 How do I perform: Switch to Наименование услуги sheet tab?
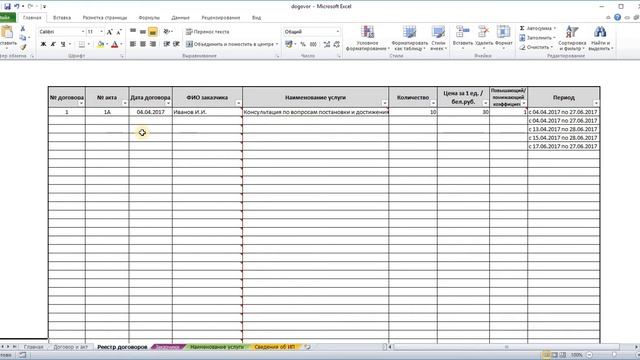(217, 347)
